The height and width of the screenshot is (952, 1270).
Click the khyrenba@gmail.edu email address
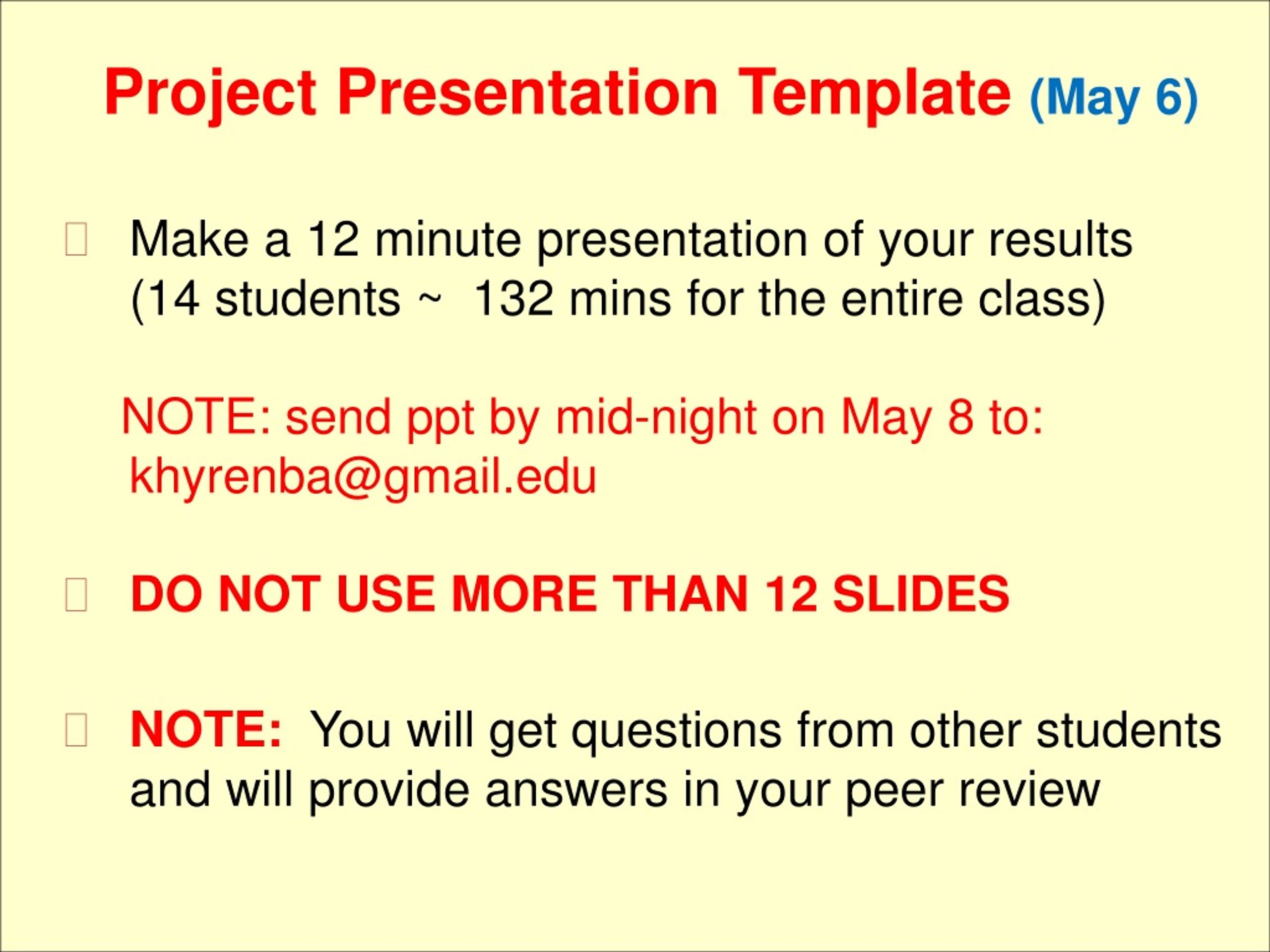tap(364, 478)
